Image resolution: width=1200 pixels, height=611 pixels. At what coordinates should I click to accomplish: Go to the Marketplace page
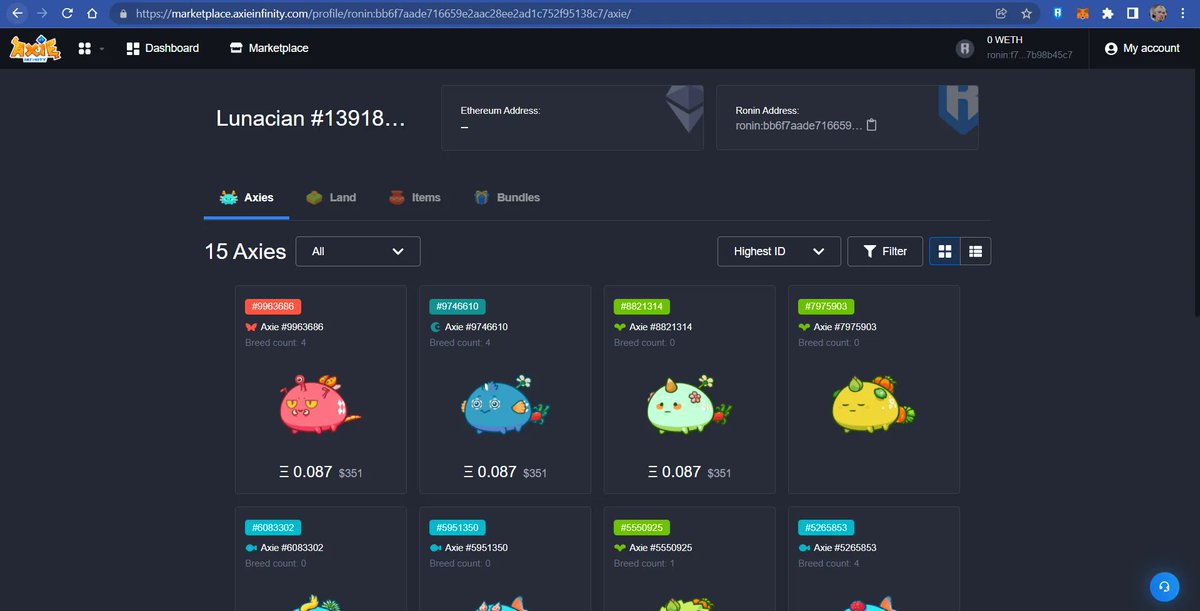[x=268, y=48]
